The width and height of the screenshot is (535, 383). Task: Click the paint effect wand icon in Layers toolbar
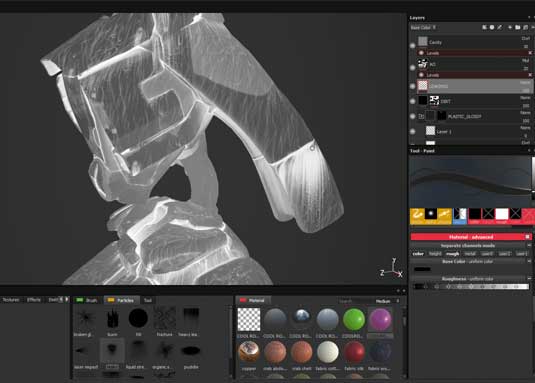point(500,27)
